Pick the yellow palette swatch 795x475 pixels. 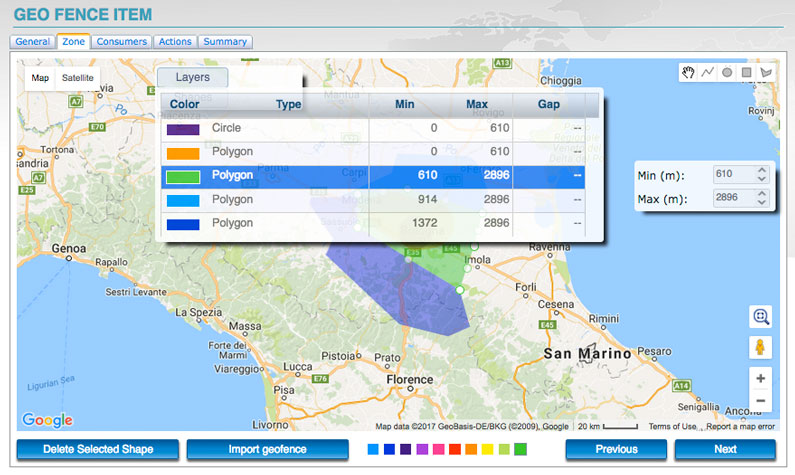(487, 449)
